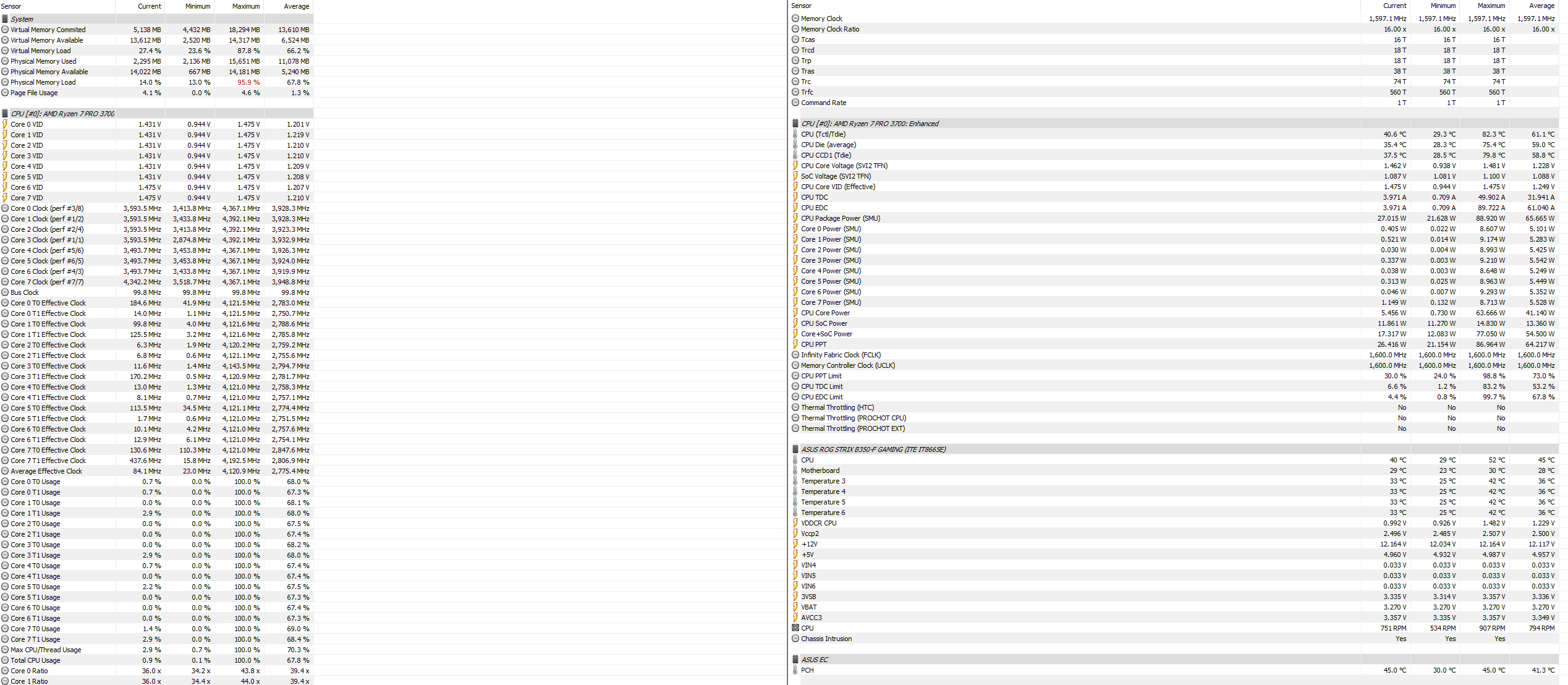Select the Thermal Throttling (HTC) row

pos(837,407)
